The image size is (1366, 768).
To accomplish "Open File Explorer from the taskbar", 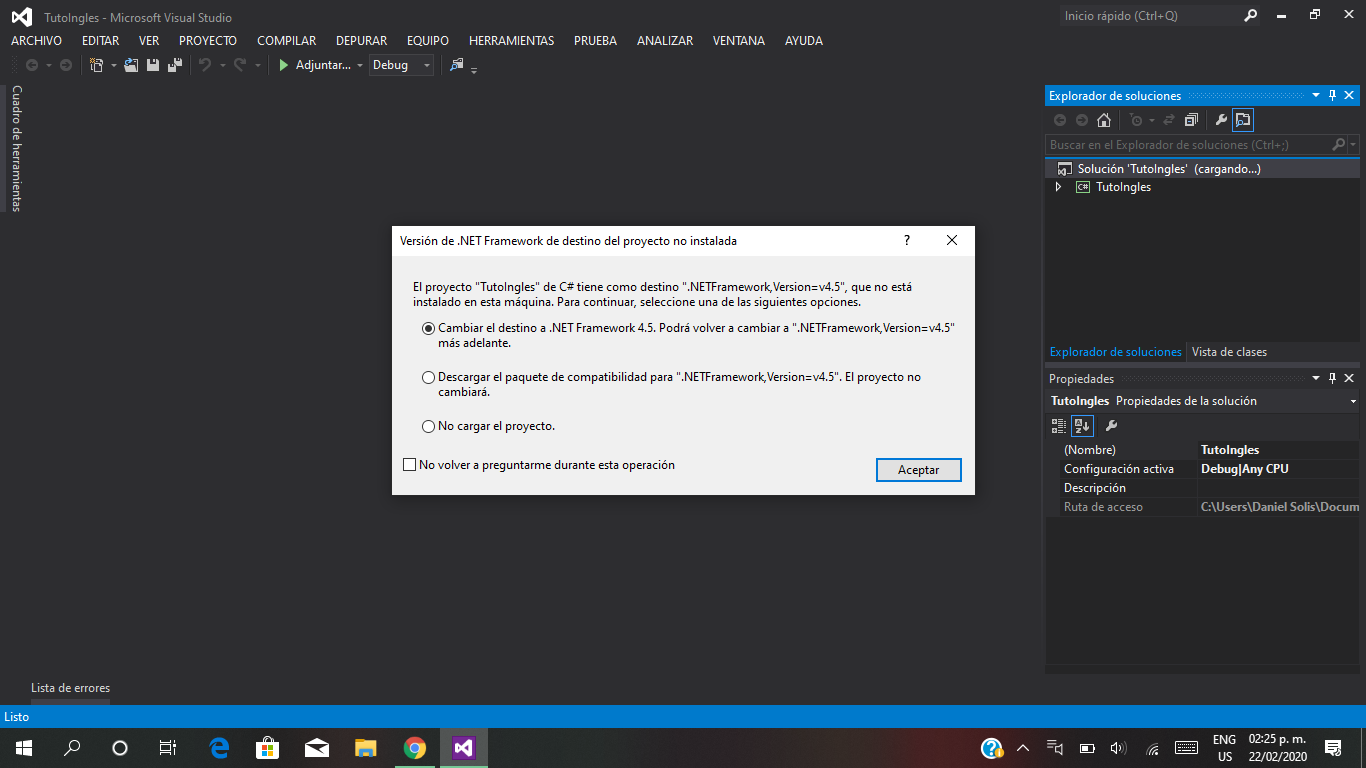I will (366, 748).
